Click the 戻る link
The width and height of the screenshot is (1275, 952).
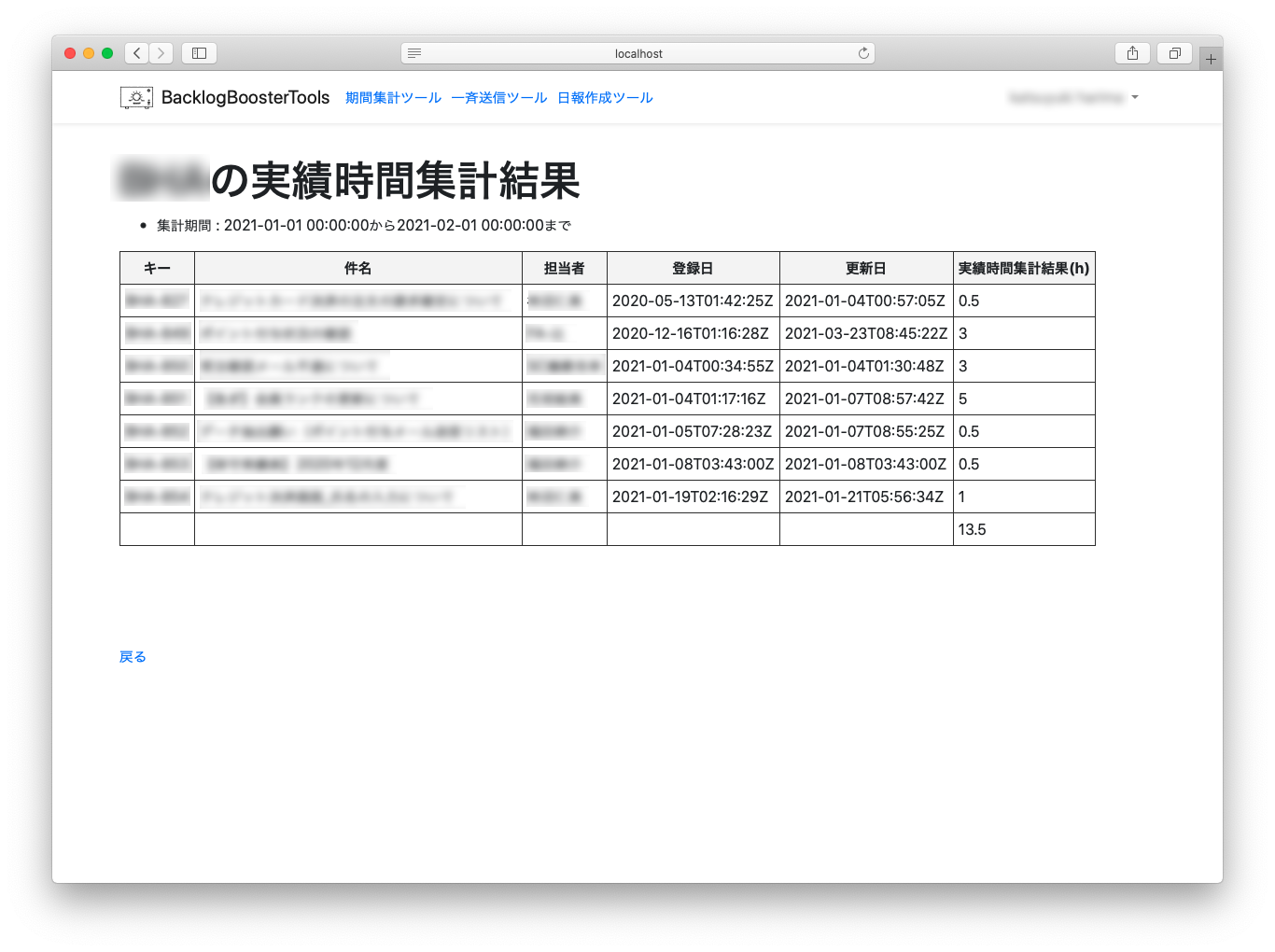[x=133, y=657]
